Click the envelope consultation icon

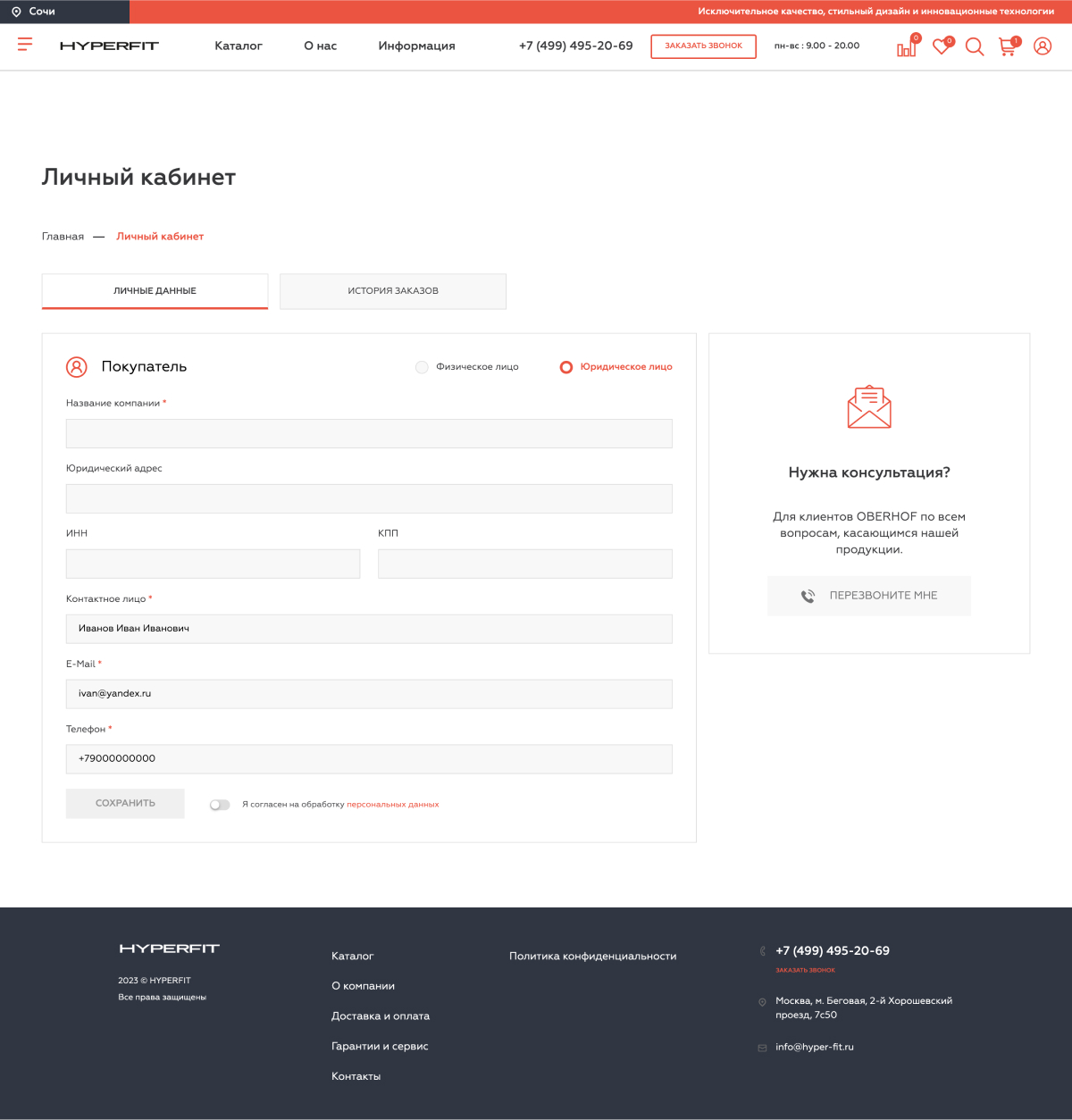[x=869, y=407]
